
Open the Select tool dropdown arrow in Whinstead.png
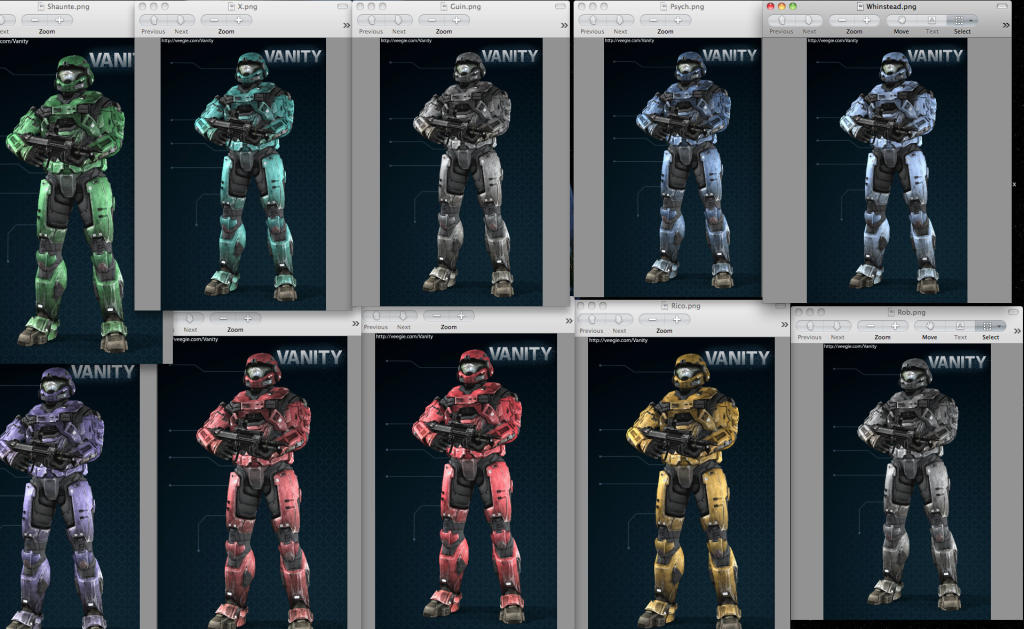(x=972, y=20)
